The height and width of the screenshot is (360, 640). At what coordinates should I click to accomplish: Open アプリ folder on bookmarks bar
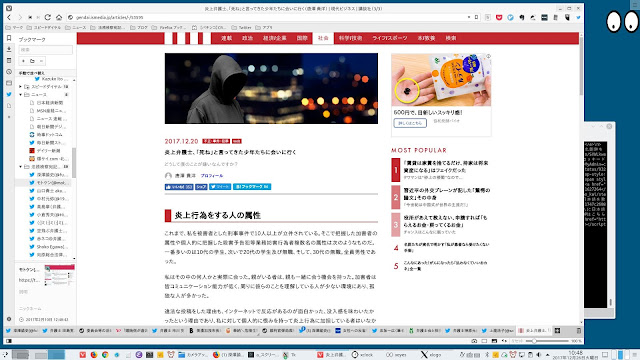click(264, 28)
